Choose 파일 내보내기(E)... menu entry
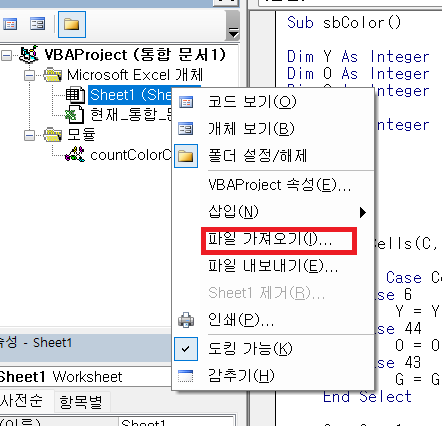The height and width of the screenshot is (426, 442). point(273,266)
